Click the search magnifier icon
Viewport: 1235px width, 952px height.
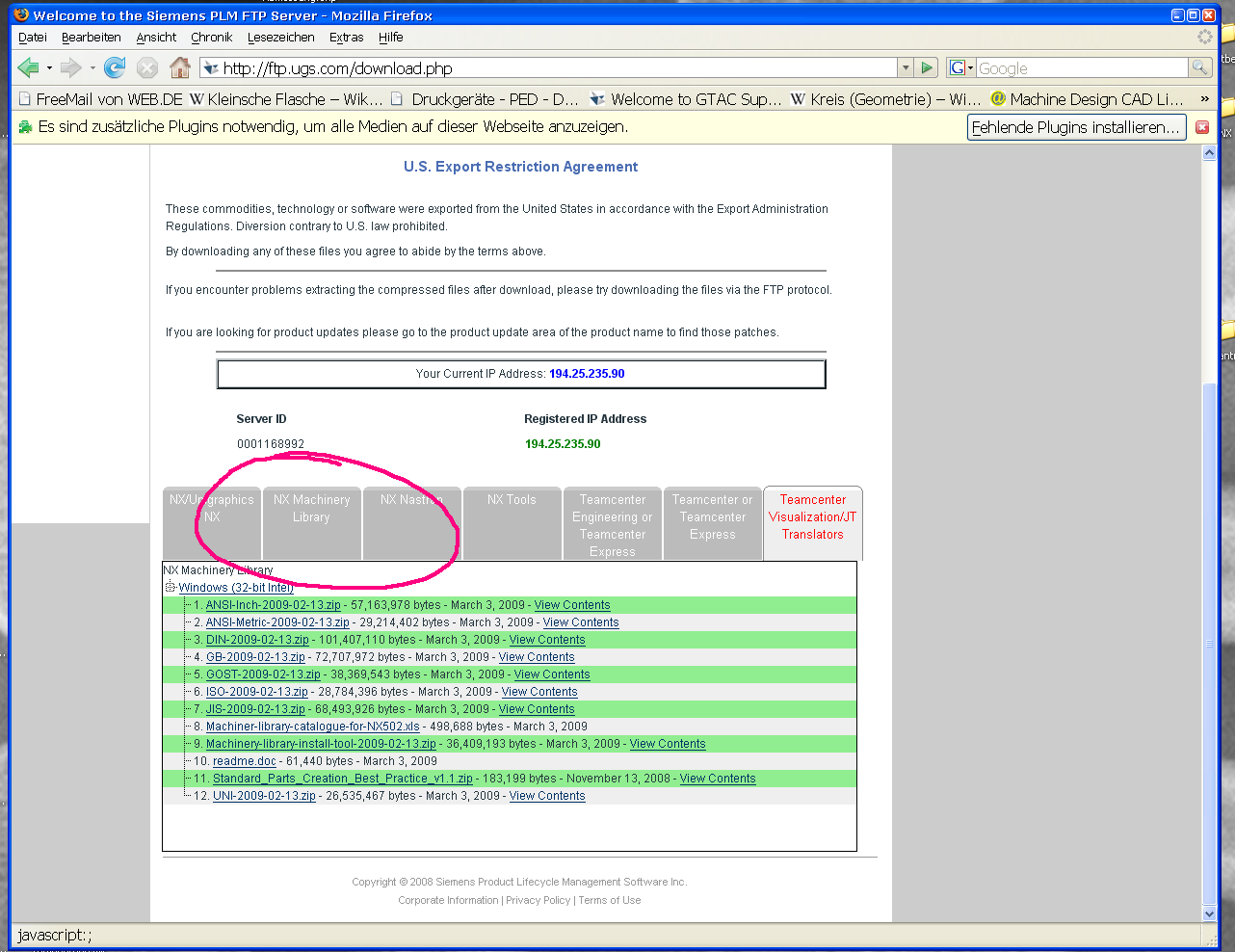click(x=1199, y=67)
